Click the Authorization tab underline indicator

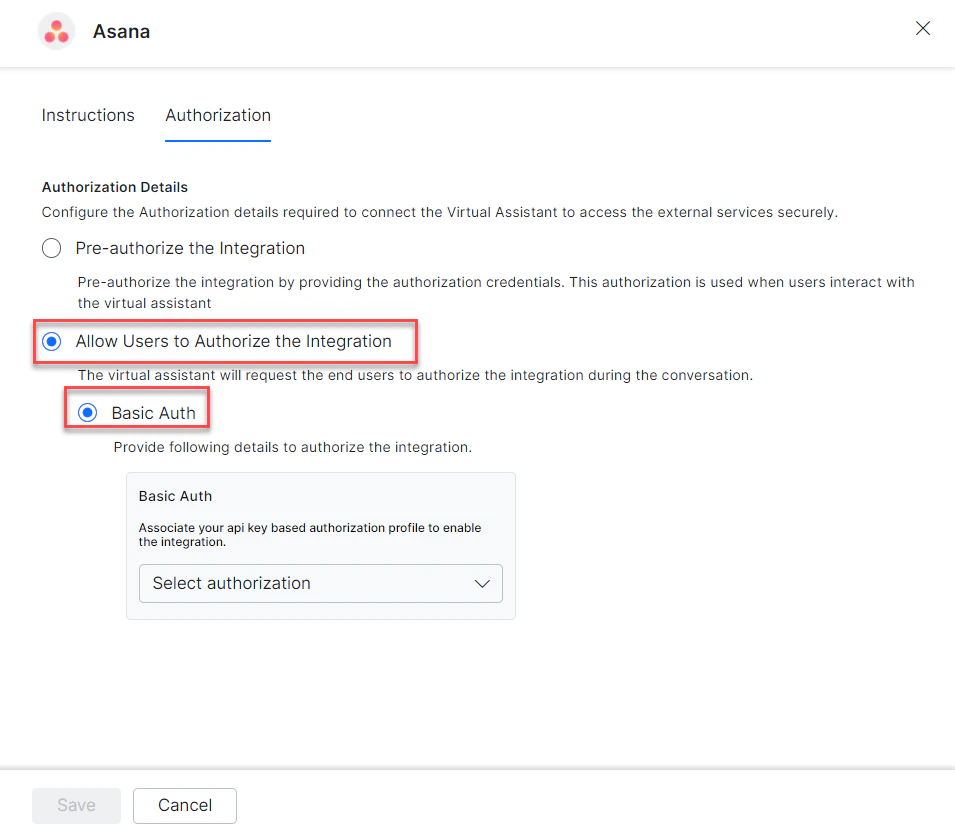click(217, 141)
